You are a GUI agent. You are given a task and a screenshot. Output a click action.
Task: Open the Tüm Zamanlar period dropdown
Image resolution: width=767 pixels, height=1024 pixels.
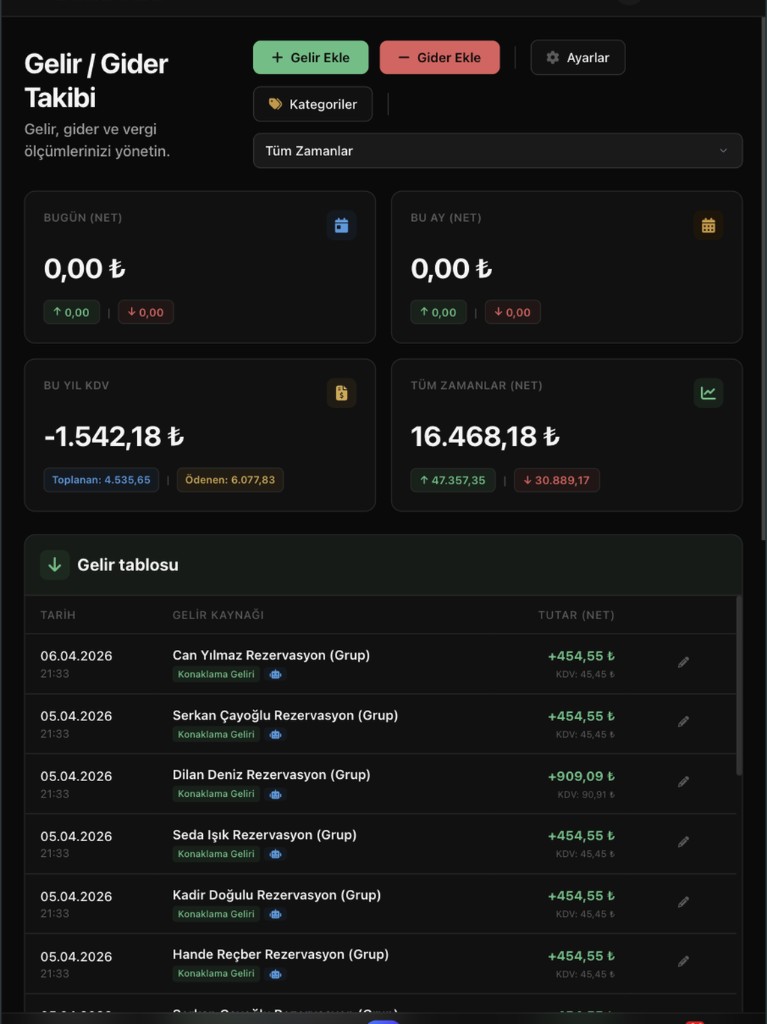coord(498,151)
